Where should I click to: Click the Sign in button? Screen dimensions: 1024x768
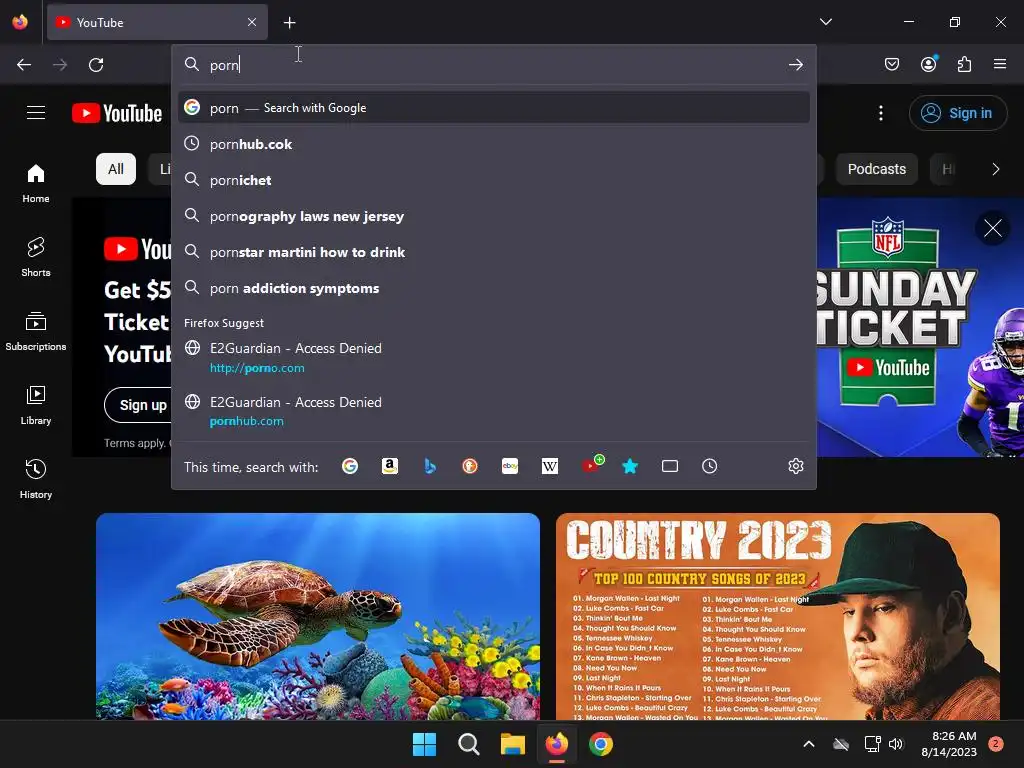pyautogui.click(x=957, y=113)
